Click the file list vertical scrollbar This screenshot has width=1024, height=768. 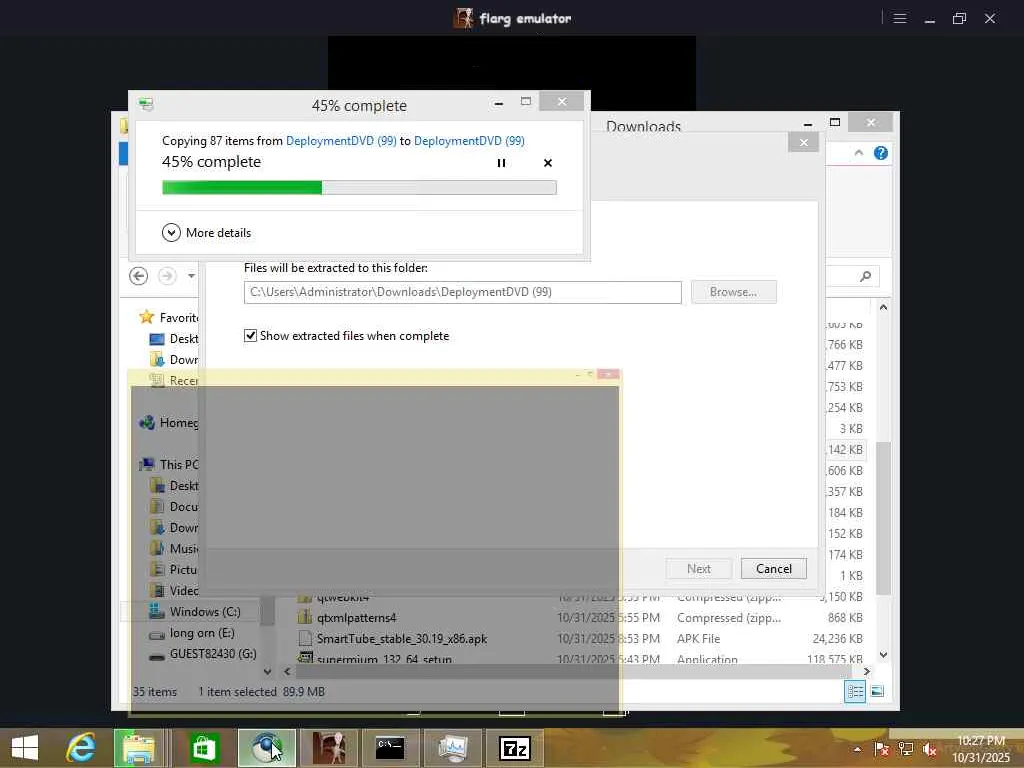[x=883, y=518]
